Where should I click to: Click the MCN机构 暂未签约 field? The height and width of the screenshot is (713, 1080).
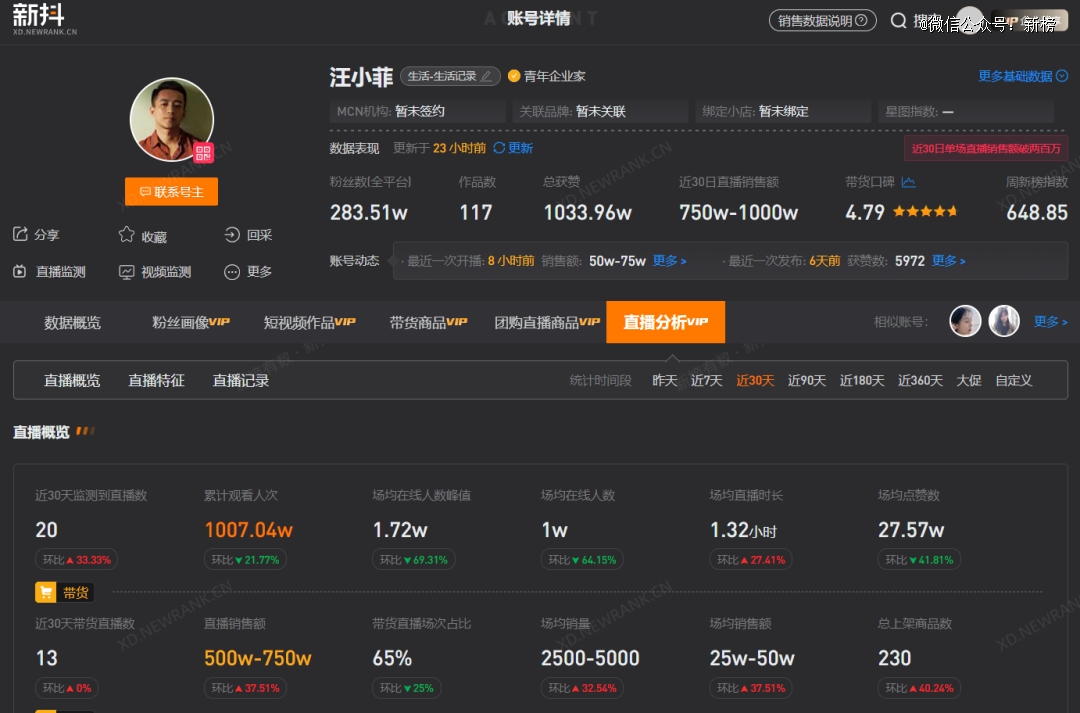pos(417,111)
